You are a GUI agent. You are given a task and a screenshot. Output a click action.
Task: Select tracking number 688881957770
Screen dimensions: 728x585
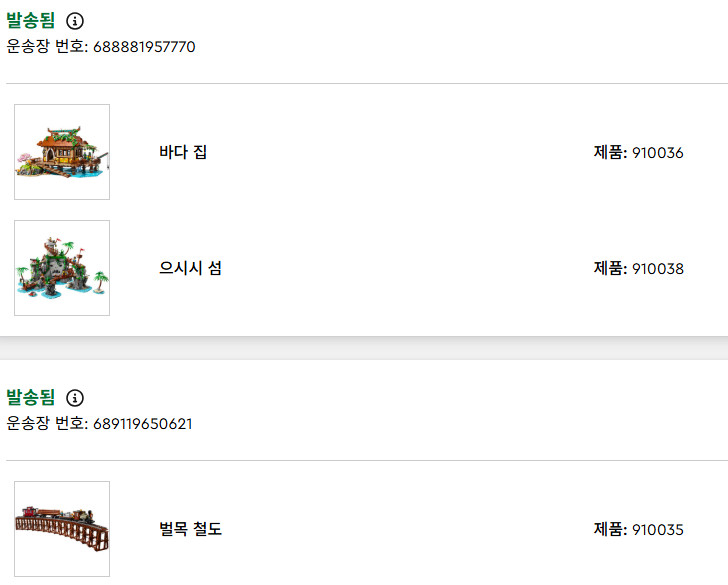tap(145, 46)
